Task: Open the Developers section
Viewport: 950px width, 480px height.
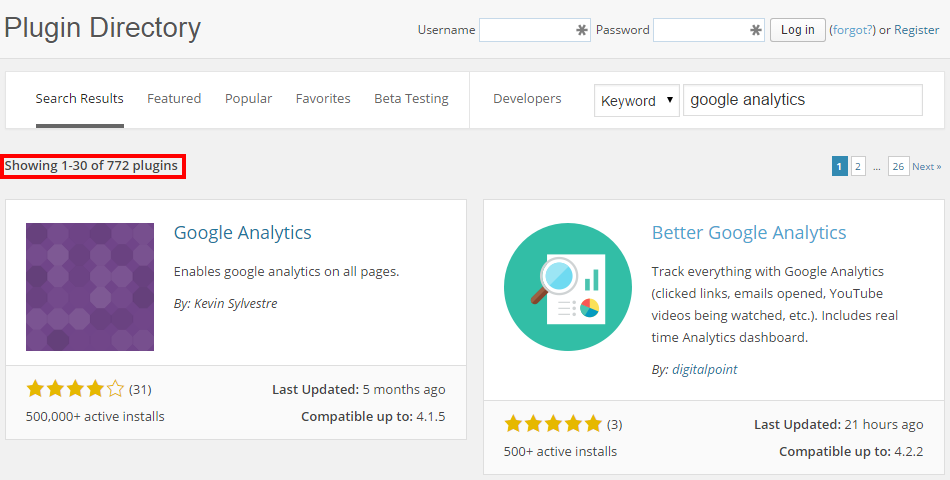Action: coord(527,99)
